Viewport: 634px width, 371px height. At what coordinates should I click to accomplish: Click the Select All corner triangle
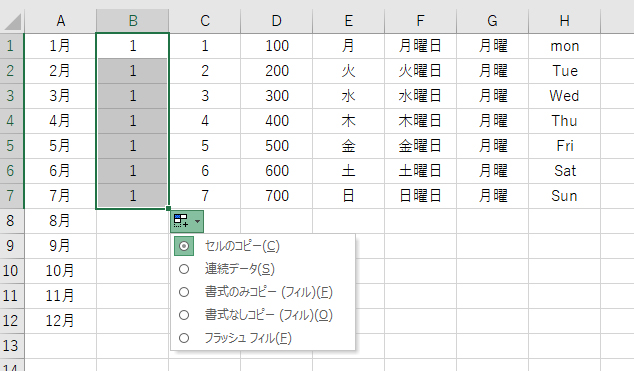pos(13,22)
